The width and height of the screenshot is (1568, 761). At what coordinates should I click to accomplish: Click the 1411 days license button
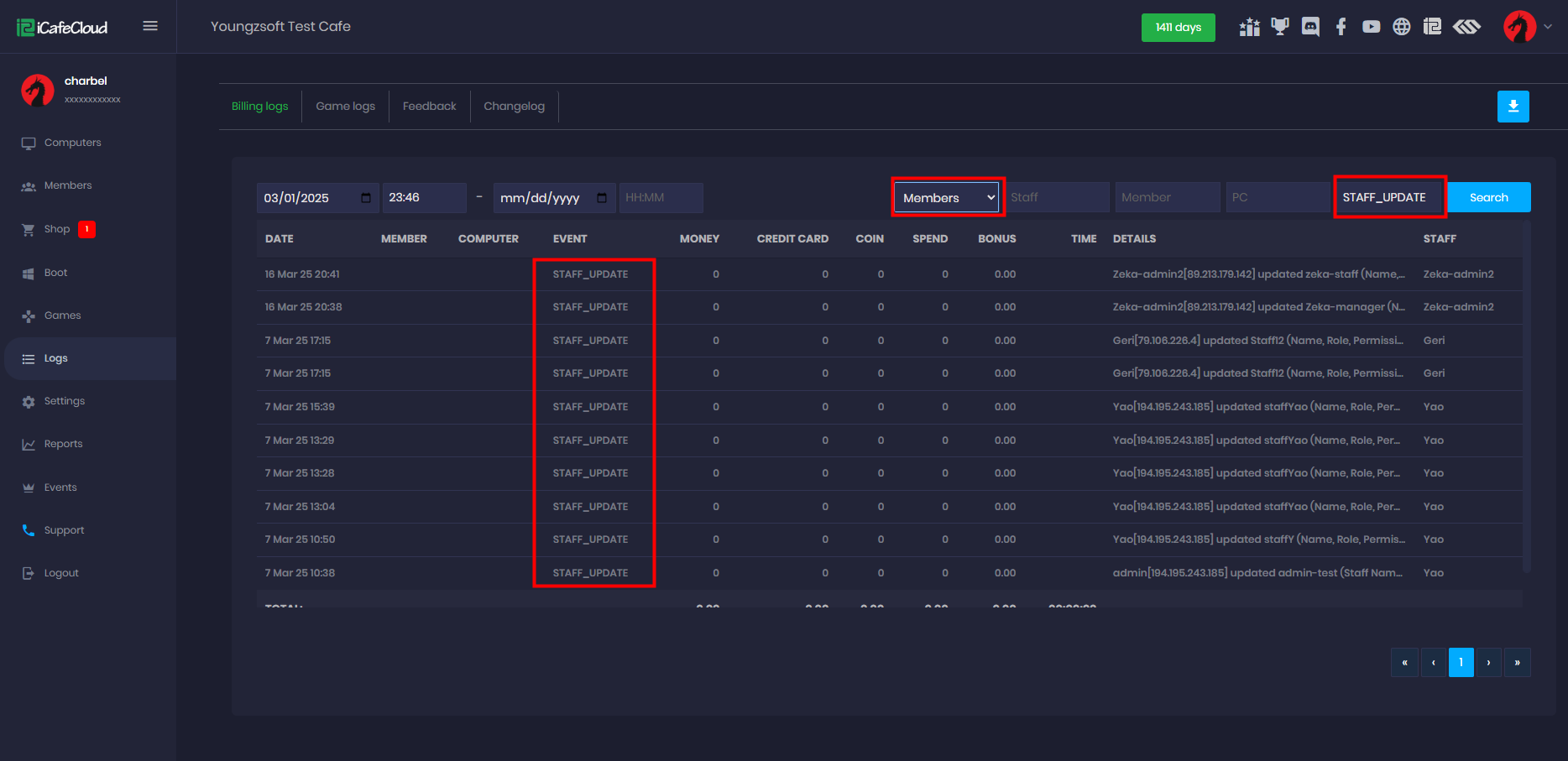point(1178,28)
